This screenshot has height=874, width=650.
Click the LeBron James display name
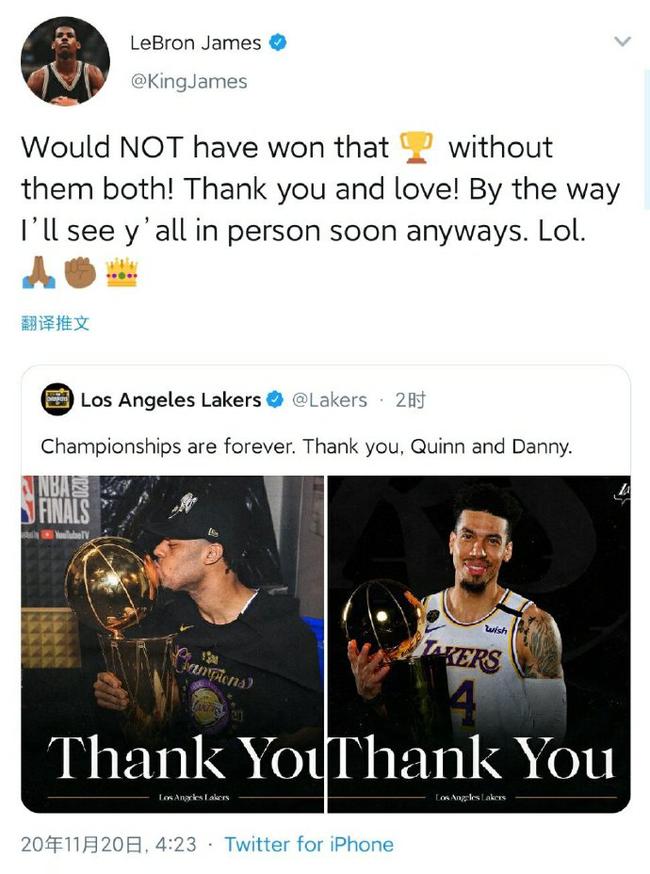click(196, 43)
